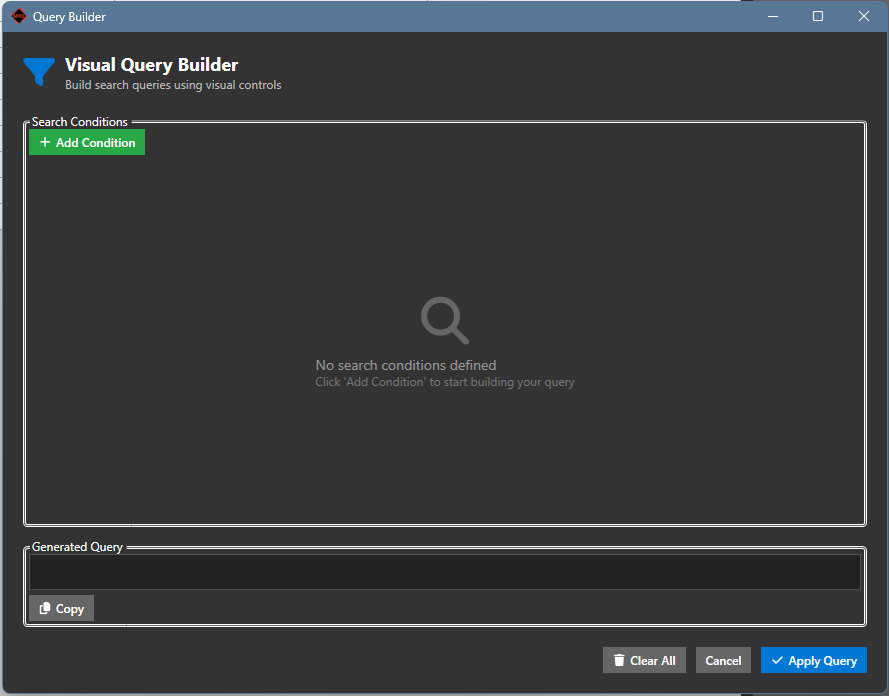Close the Query Builder window
The width and height of the screenshot is (889, 696).
pos(863,16)
